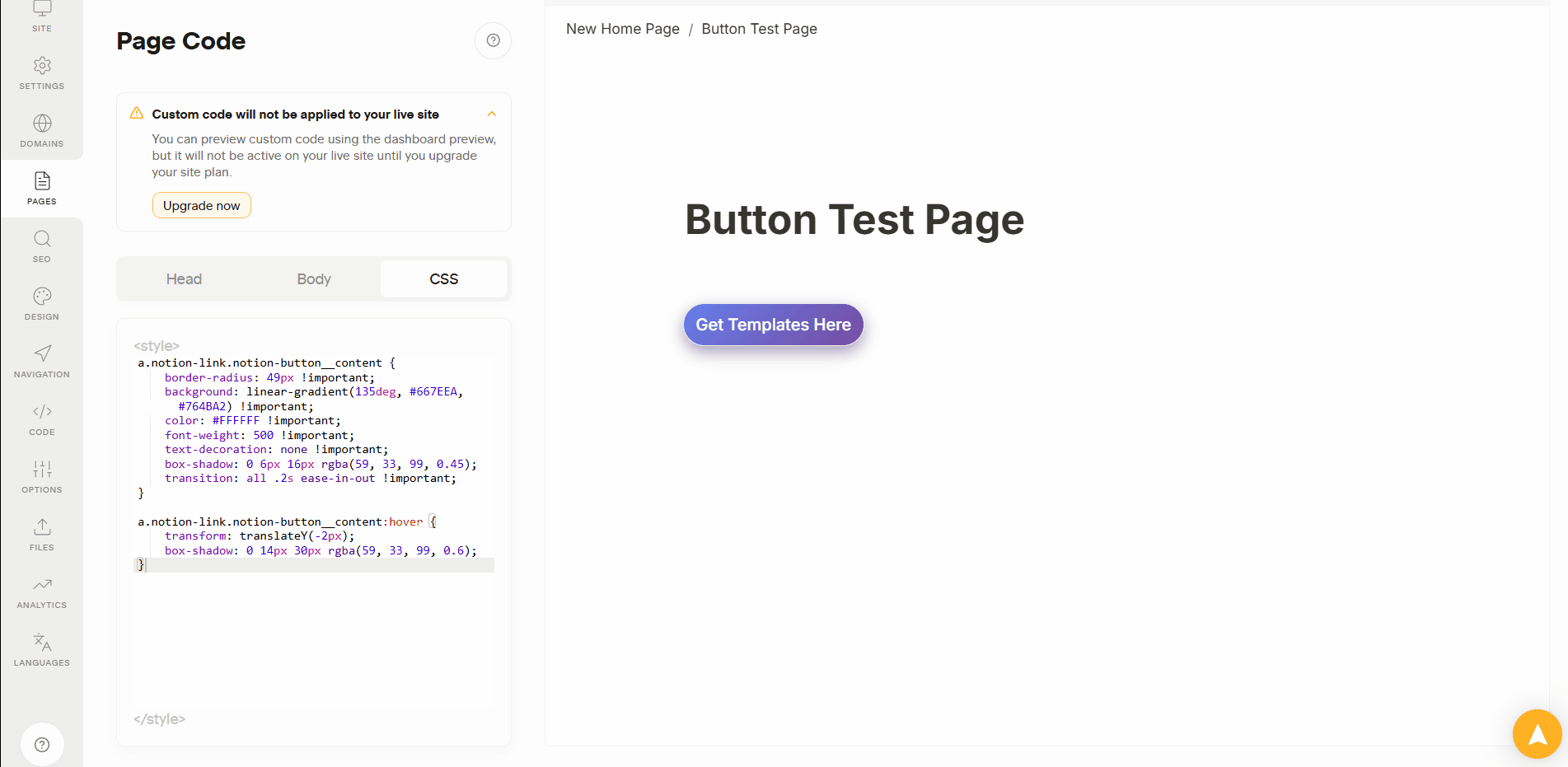
Task: Switch to the Body tab
Action: 314,279
